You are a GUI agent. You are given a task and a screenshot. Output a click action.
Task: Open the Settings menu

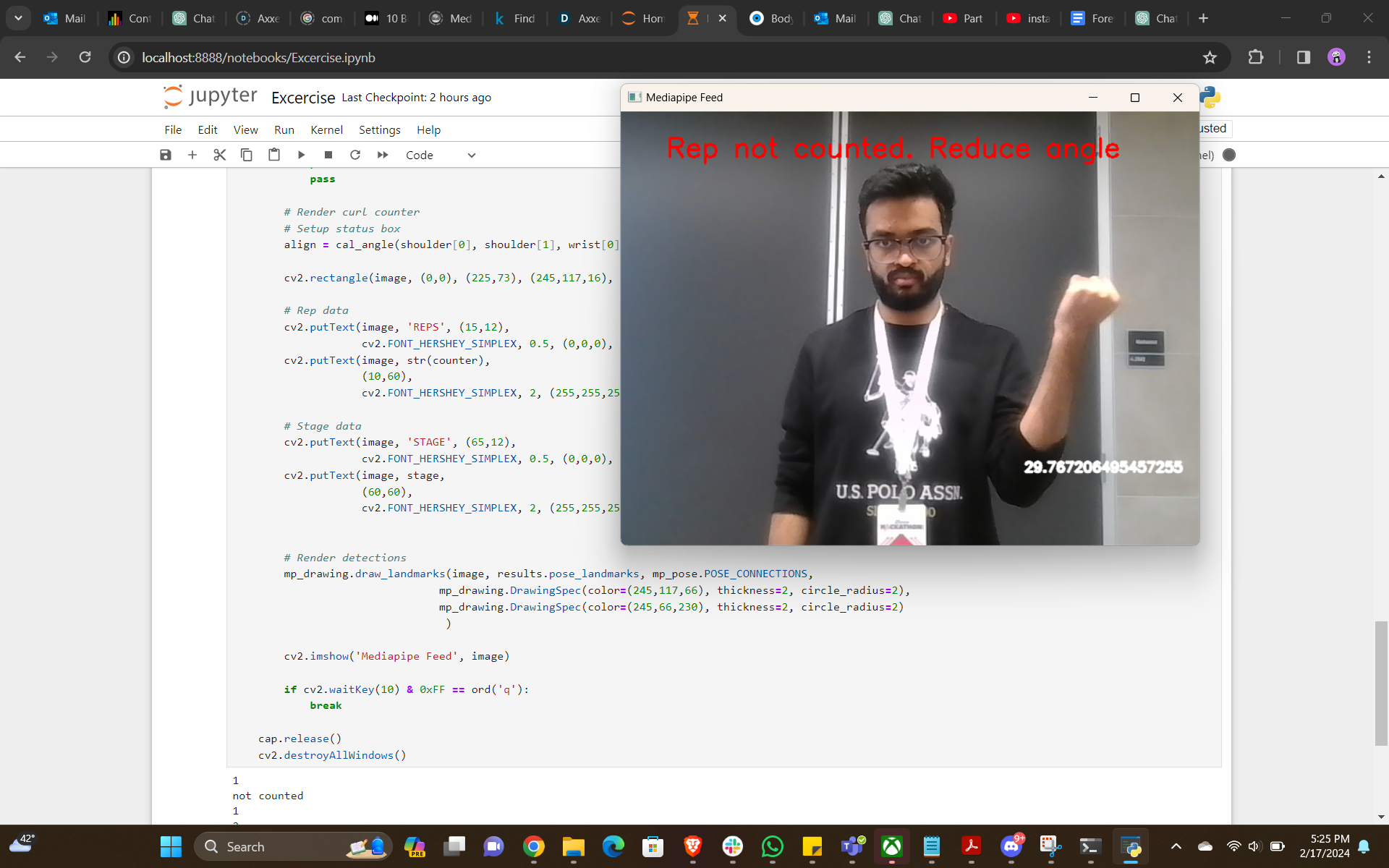379,129
